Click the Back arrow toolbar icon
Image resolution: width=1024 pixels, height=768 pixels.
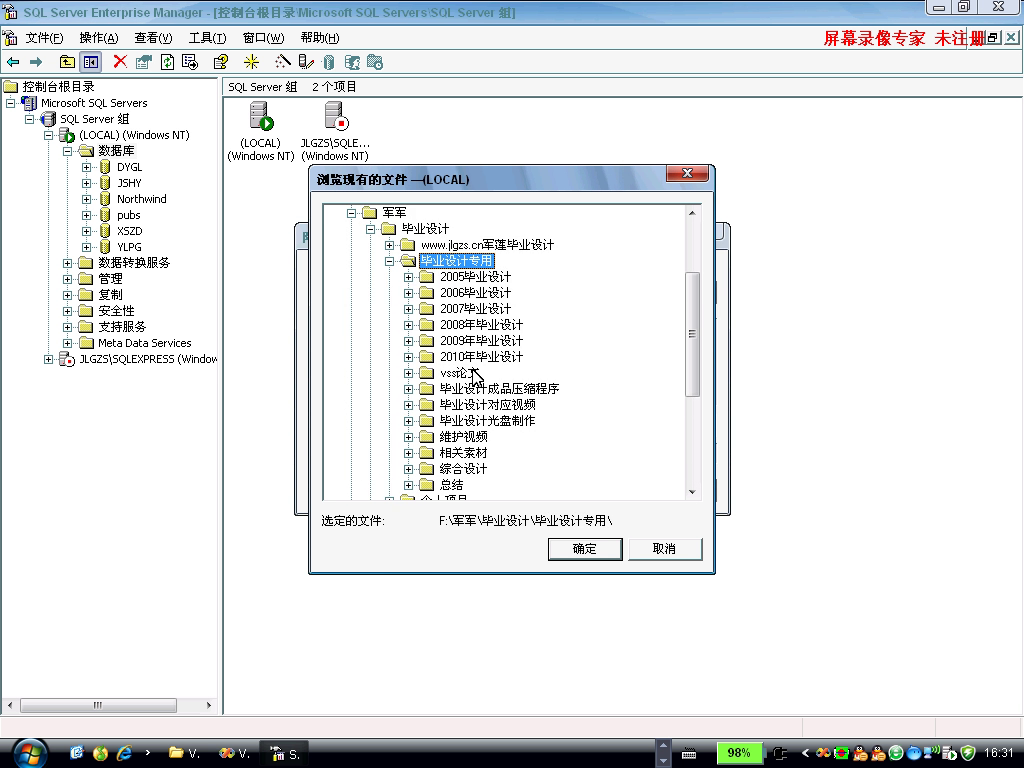13,62
